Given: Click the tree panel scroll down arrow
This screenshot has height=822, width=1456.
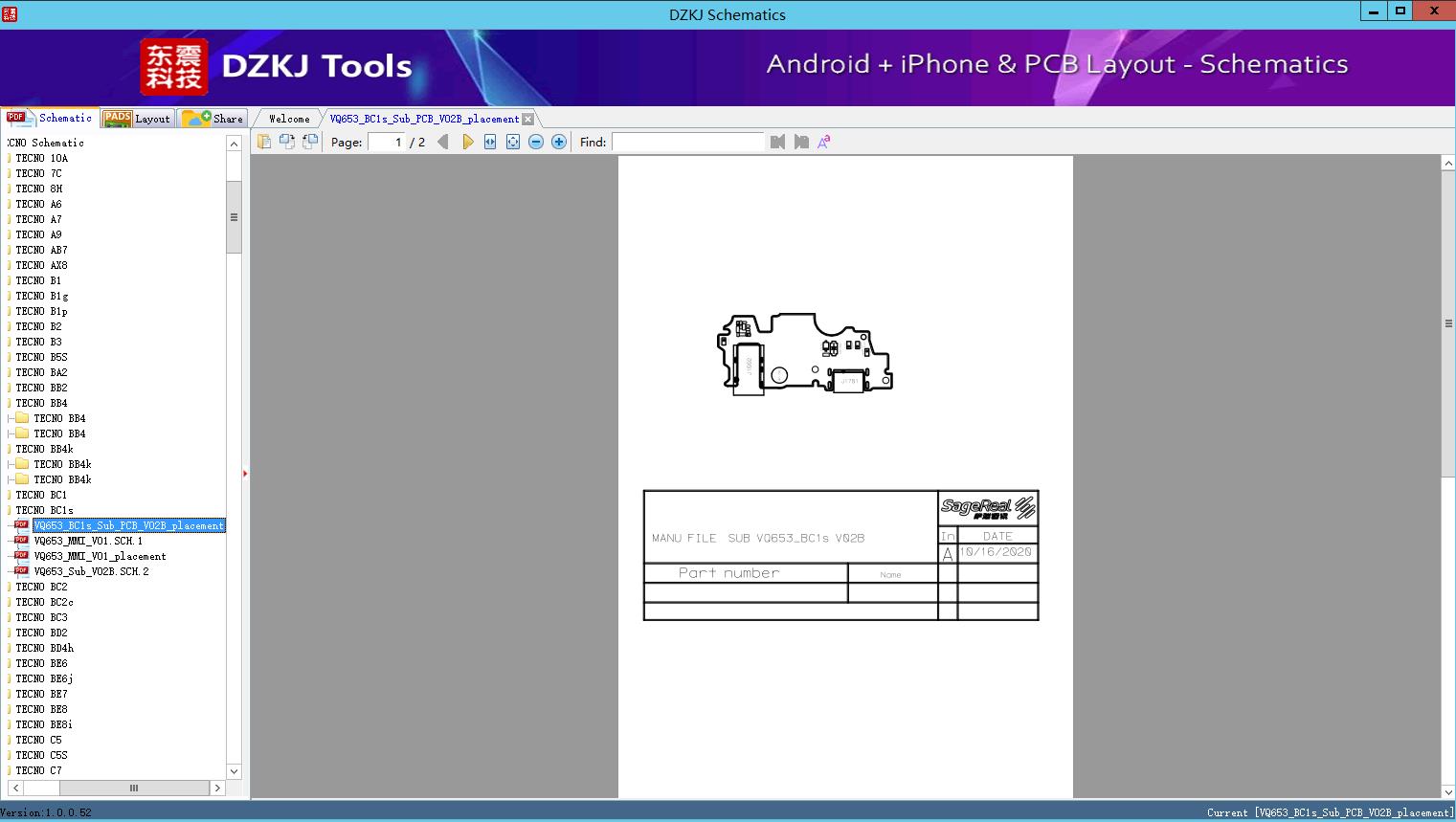Looking at the screenshot, I should point(234,771).
